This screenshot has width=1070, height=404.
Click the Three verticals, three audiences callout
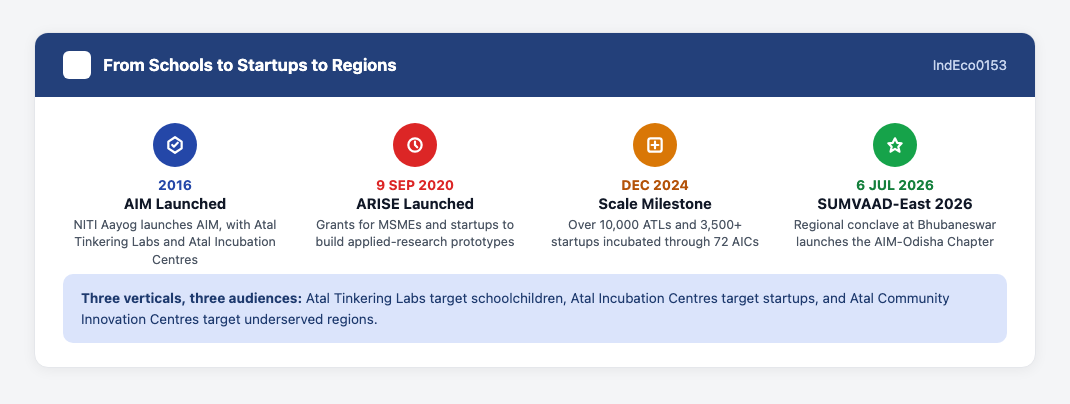[x=535, y=308]
